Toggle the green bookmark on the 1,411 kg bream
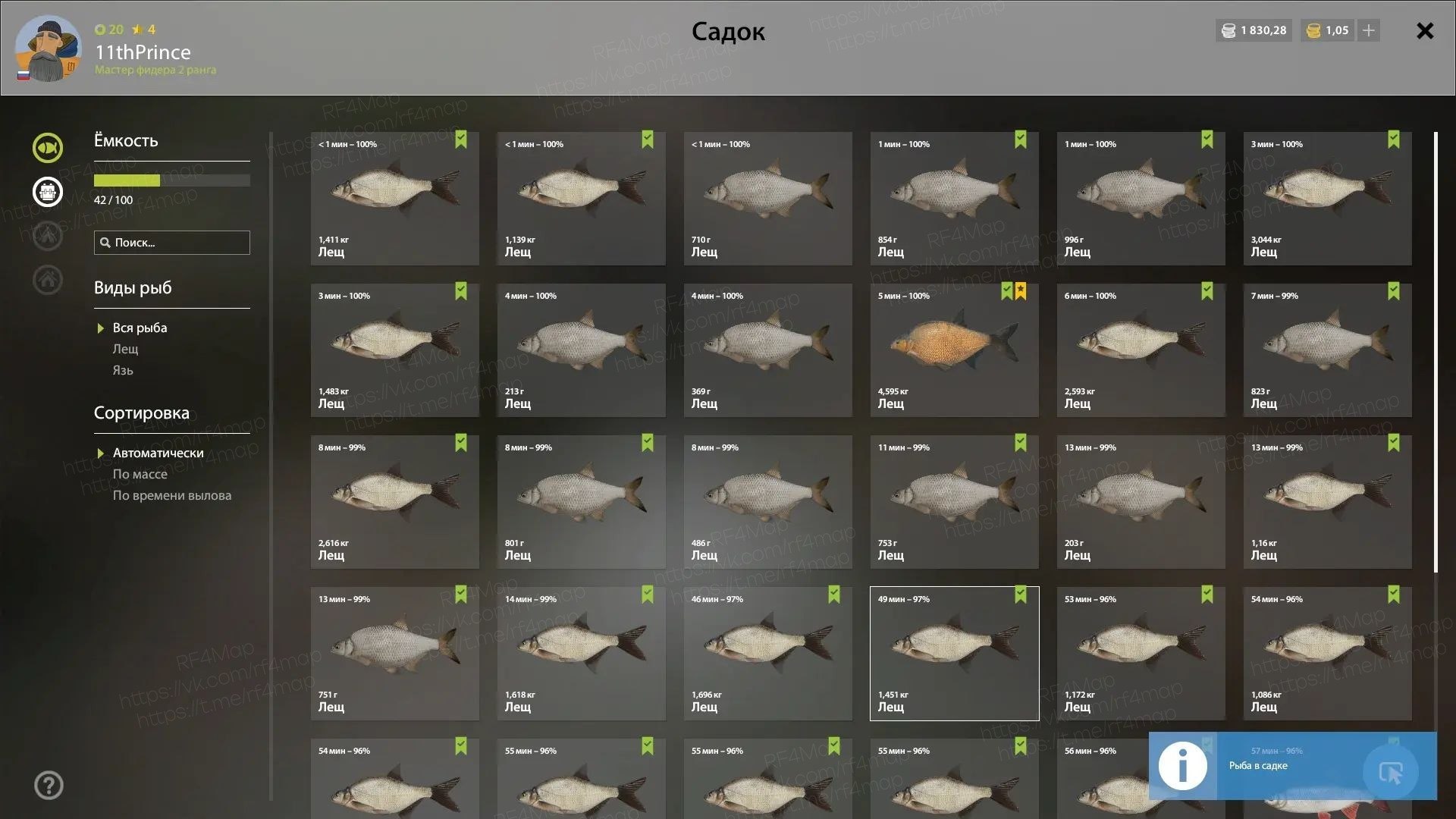1456x819 pixels. (461, 140)
